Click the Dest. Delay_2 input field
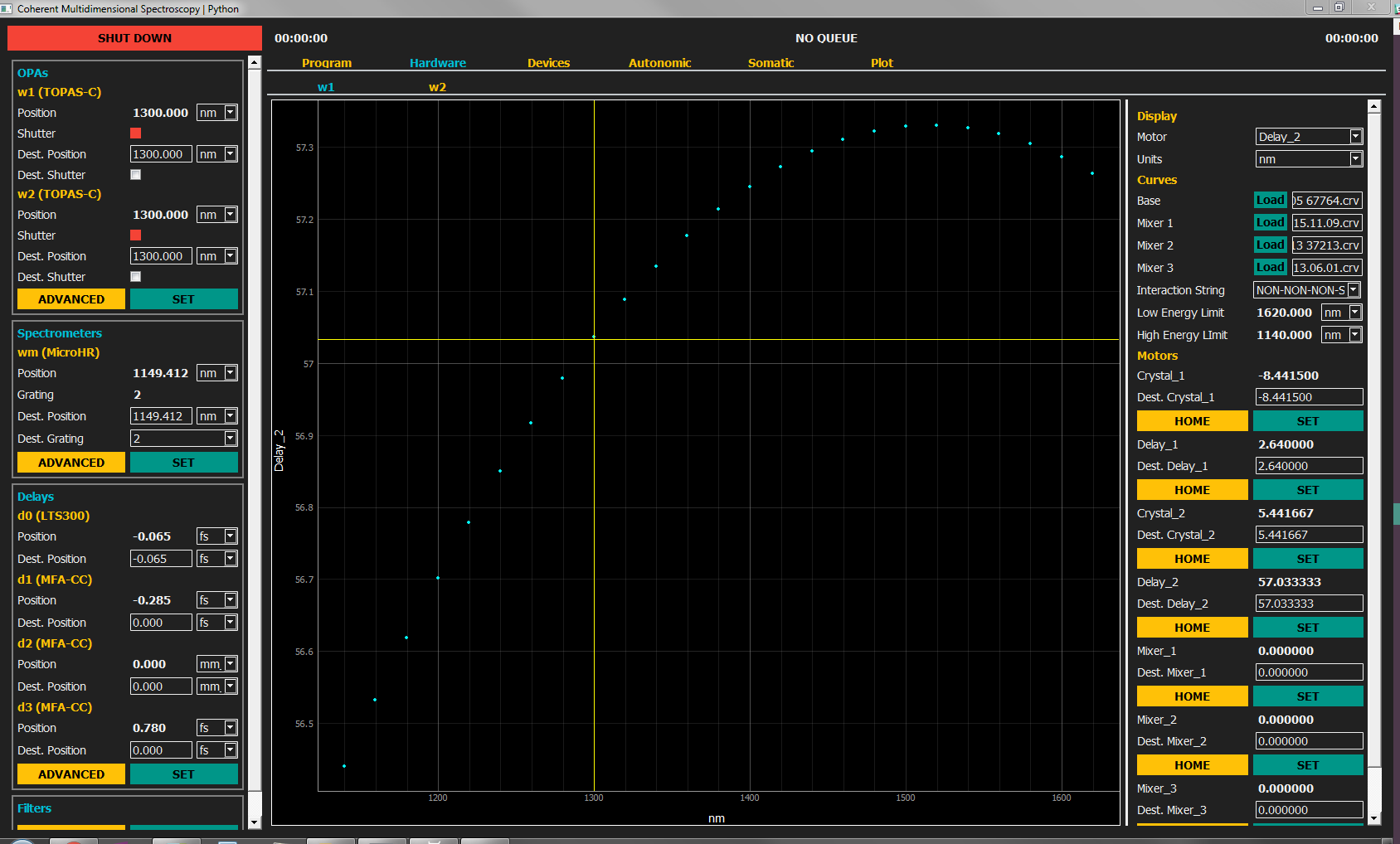This screenshot has width=1400, height=844. 1309,604
